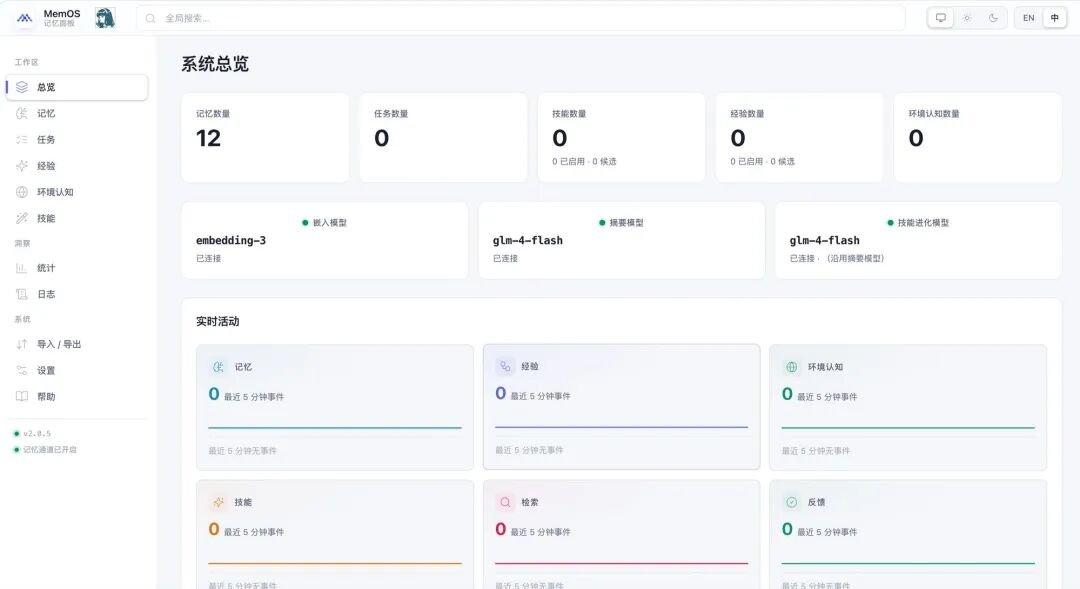Open the 日志 log icon

tap(22, 294)
